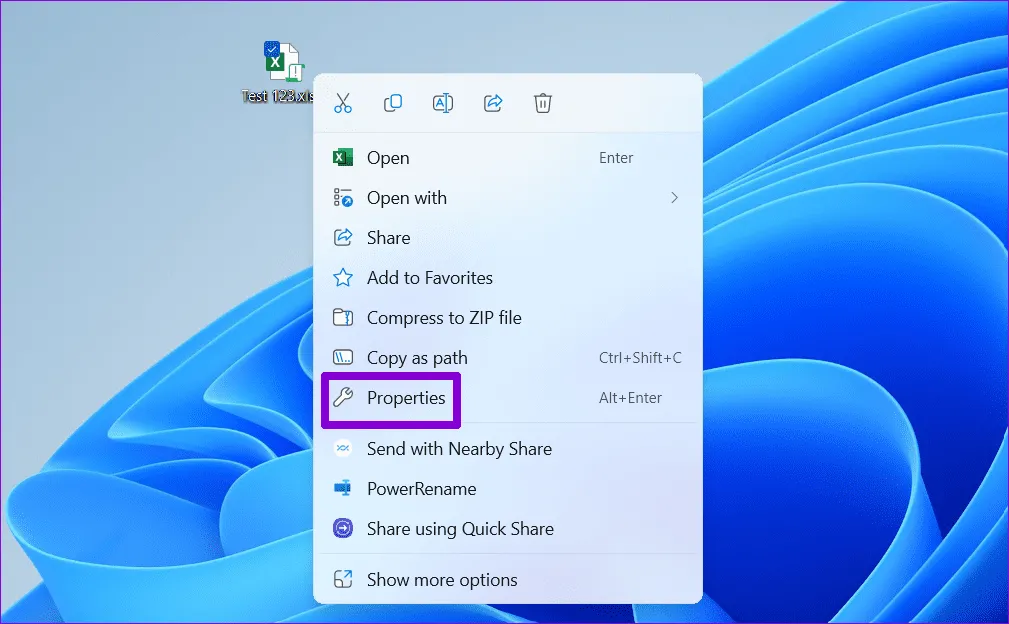Image resolution: width=1009 pixels, height=624 pixels.
Task: Click Add to Favorites entry
Action: tap(430, 278)
